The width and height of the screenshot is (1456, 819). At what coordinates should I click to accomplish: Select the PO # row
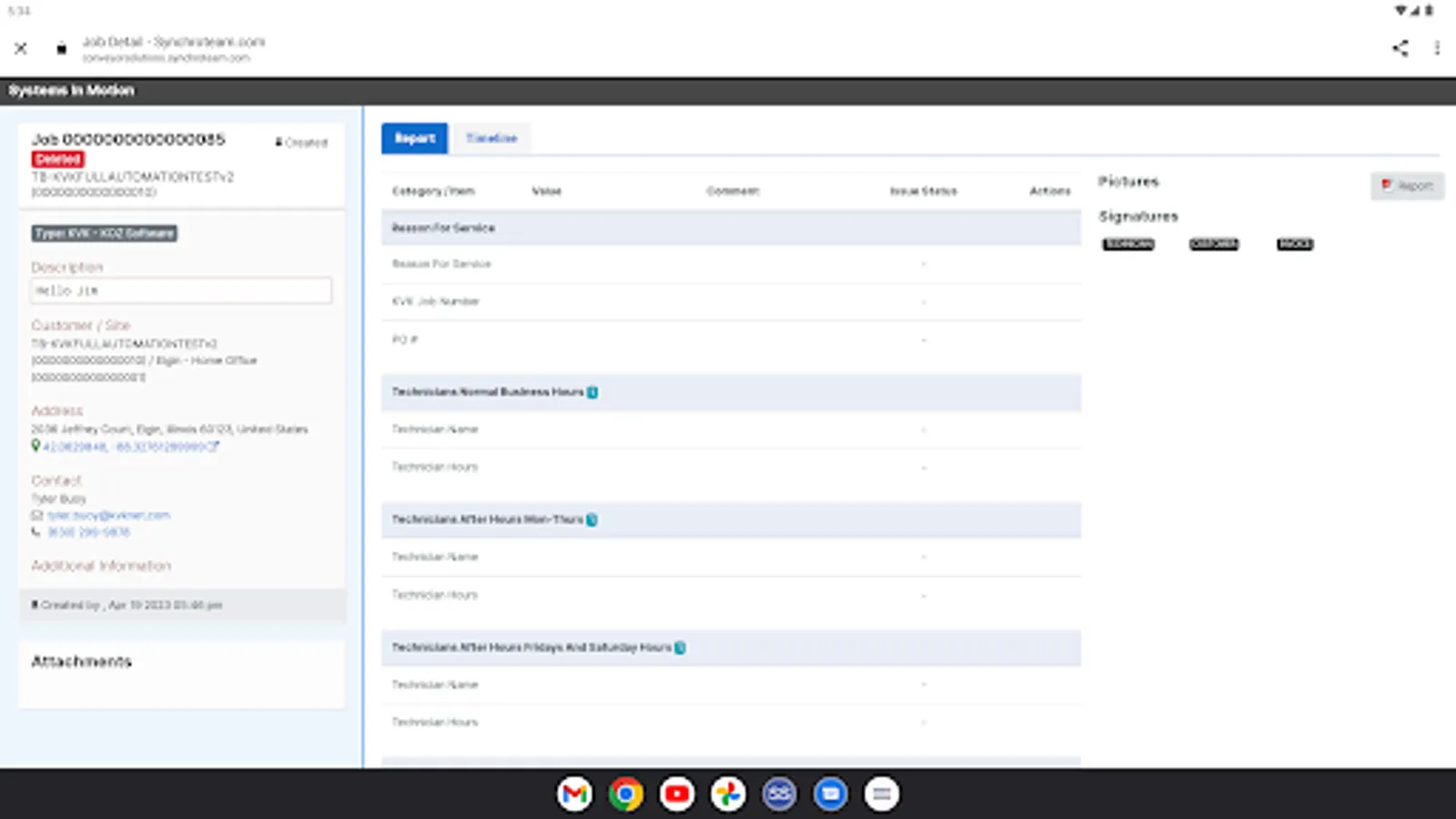tap(732, 339)
